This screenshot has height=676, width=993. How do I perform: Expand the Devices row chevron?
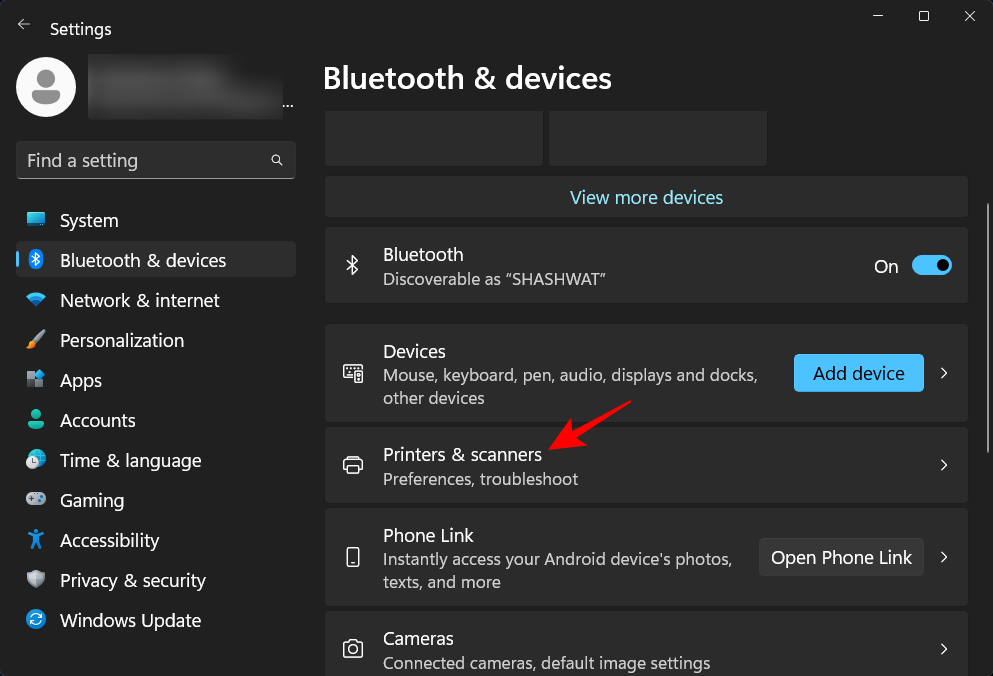(943, 373)
